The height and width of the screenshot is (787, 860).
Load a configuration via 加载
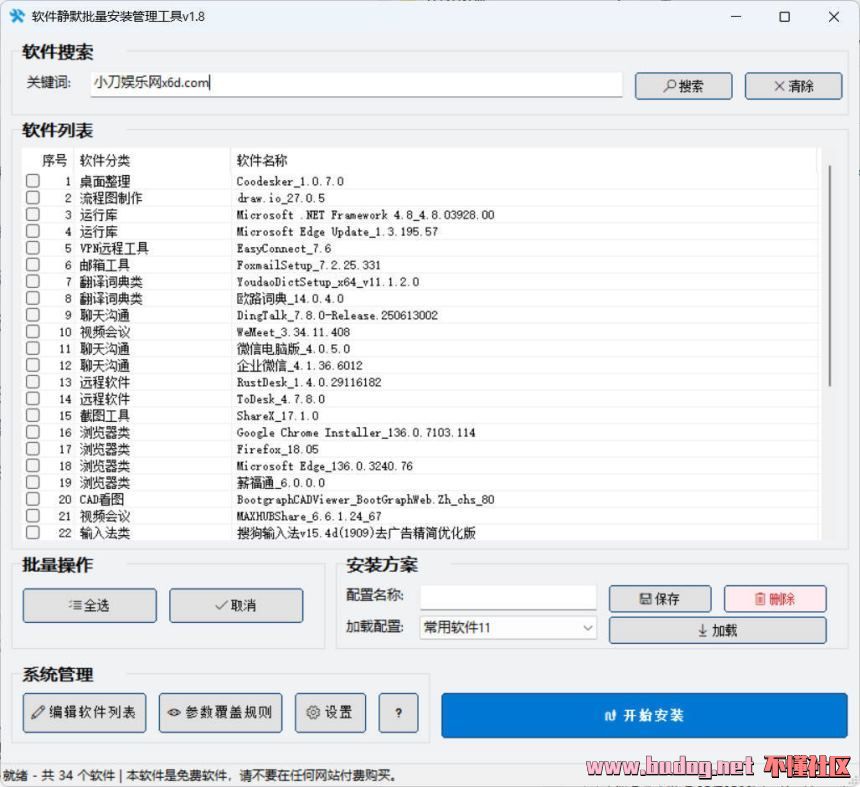coord(717,630)
